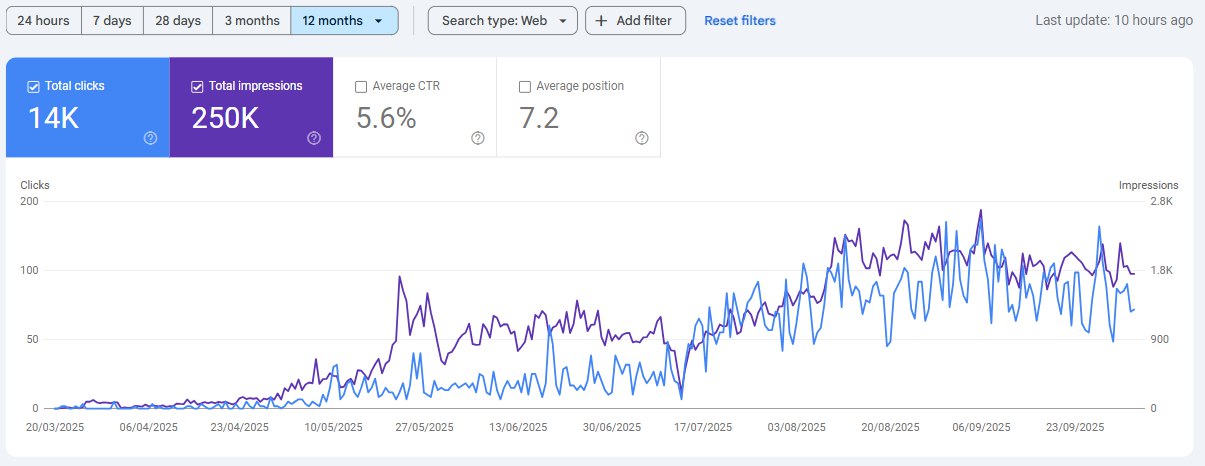Uncheck the Total clicks checkbox
This screenshot has width=1205, height=466.
pos(33,86)
